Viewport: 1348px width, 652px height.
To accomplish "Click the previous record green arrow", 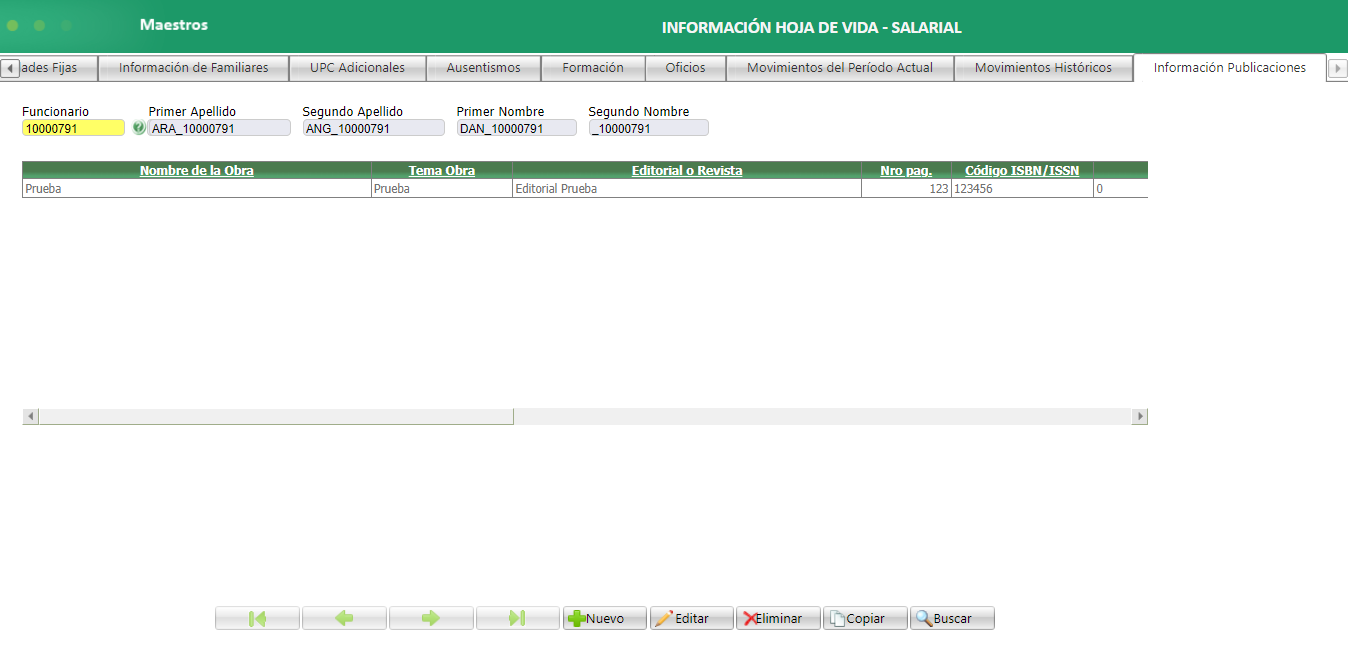I will (x=344, y=617).
